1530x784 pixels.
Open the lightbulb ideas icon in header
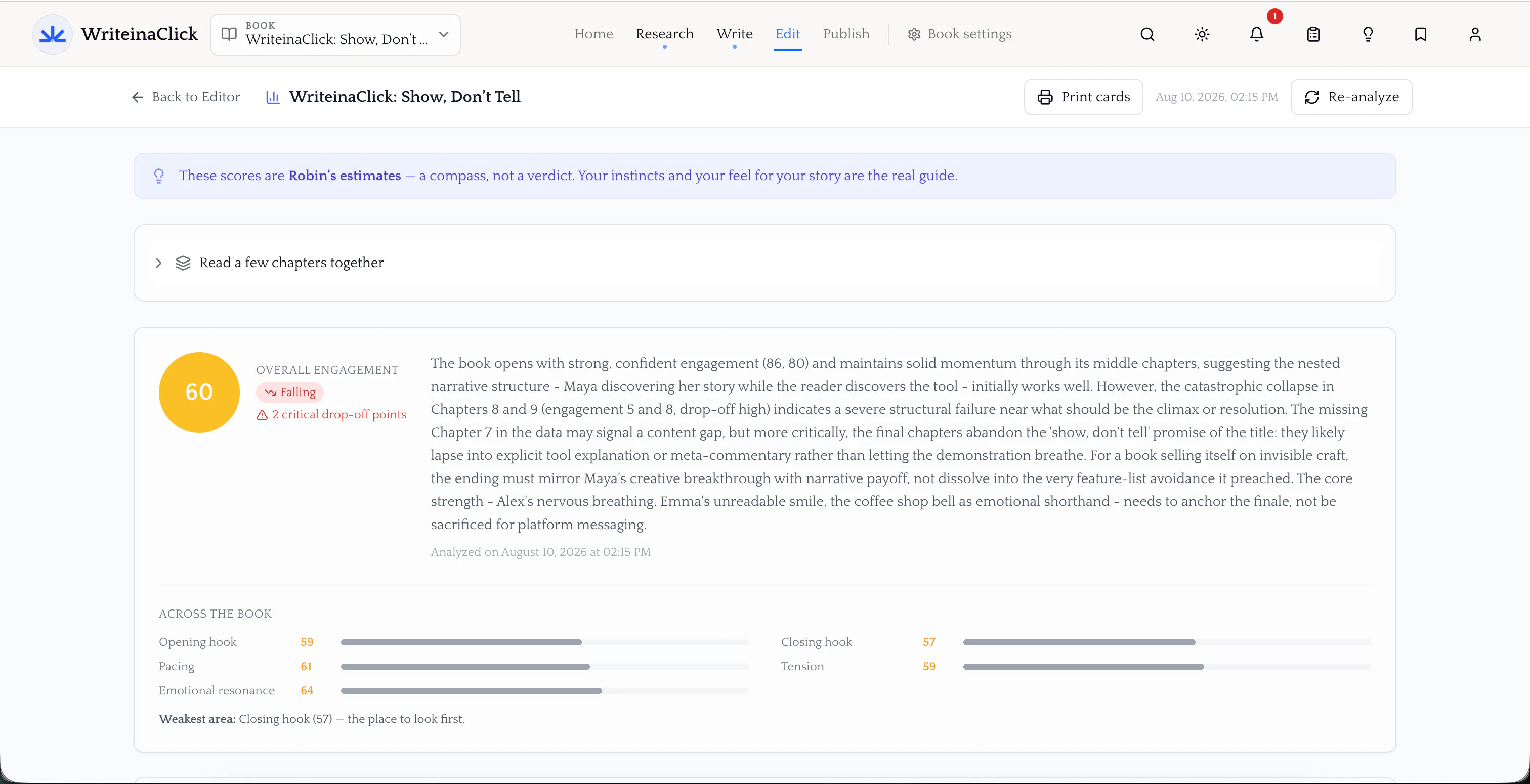point(1368,34)
